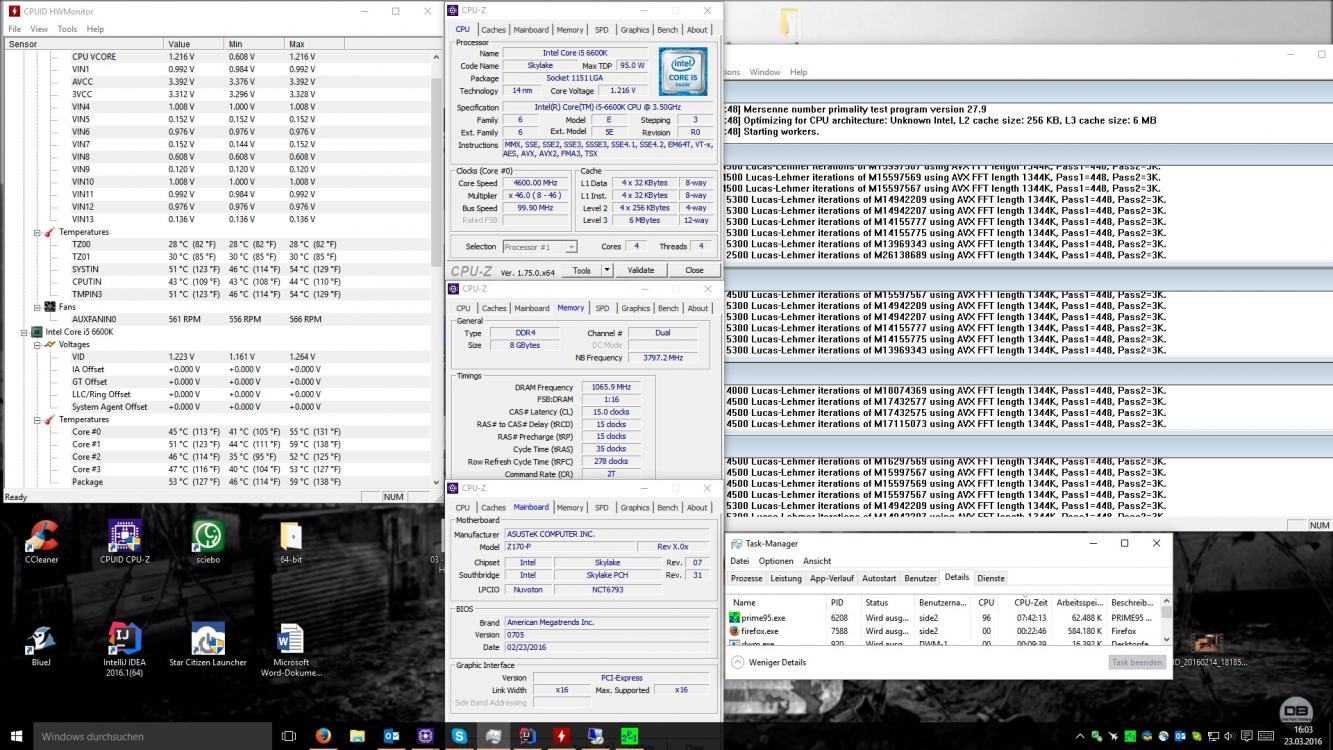Click the Sensor column header in HWMonitor
This screenshot has width=1333, height=750.
tap(84, 44)
